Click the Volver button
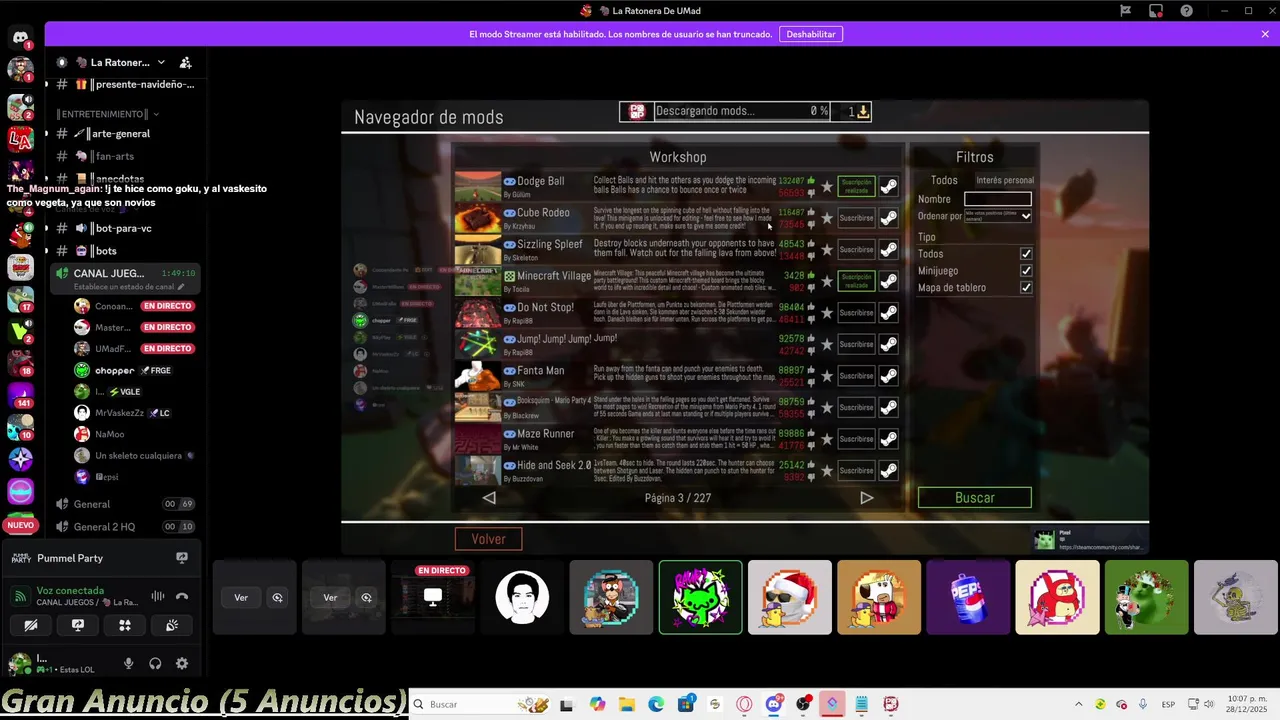 coord(488,539)
